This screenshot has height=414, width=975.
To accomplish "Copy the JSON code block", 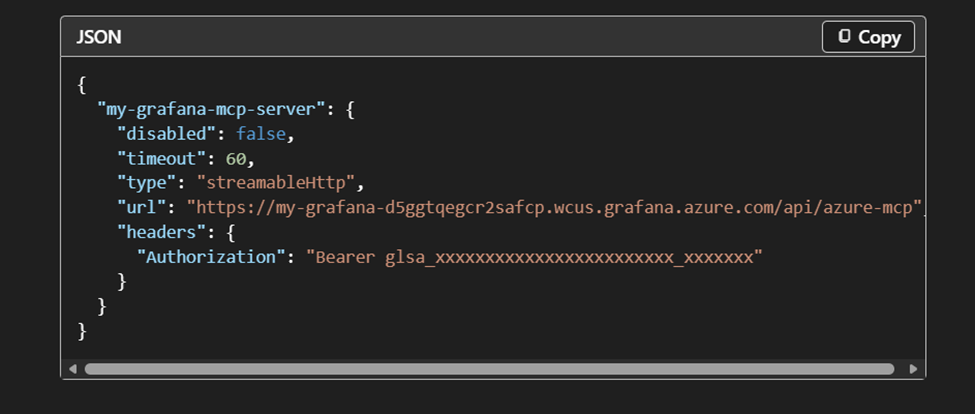I will pyautogui.click(x=868, y=37).
